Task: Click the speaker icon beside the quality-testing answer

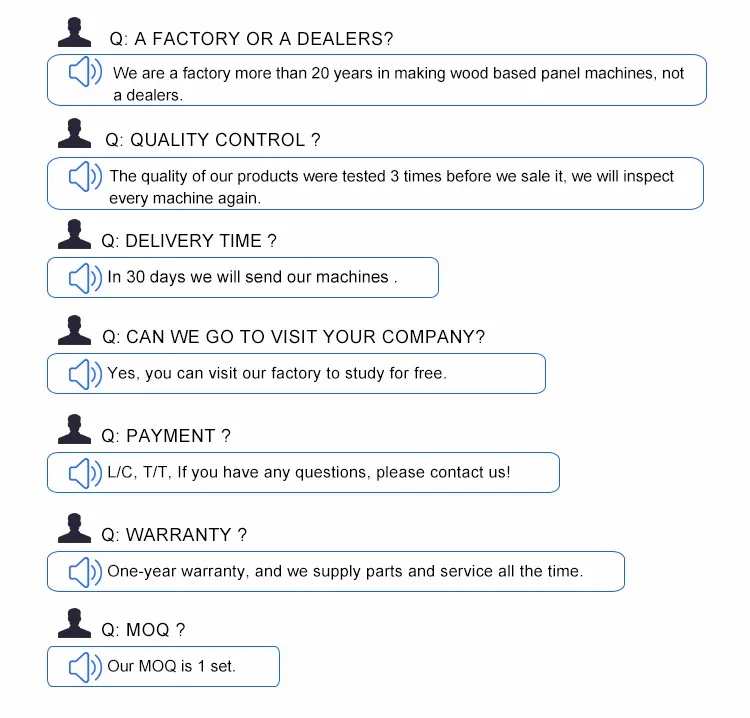Action: (85, 177)
